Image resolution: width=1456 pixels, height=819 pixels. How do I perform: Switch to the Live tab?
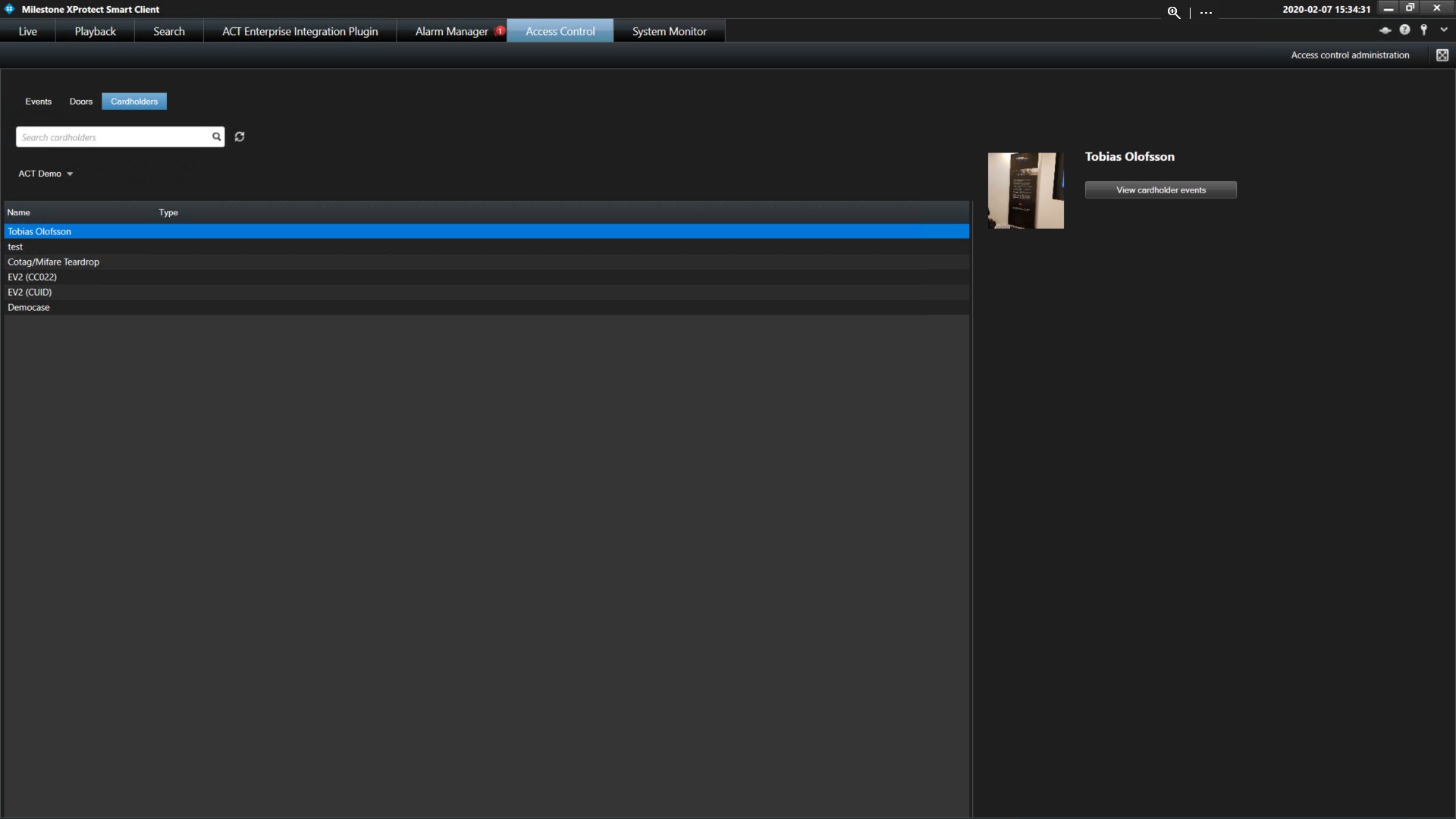tap(28, 31)
